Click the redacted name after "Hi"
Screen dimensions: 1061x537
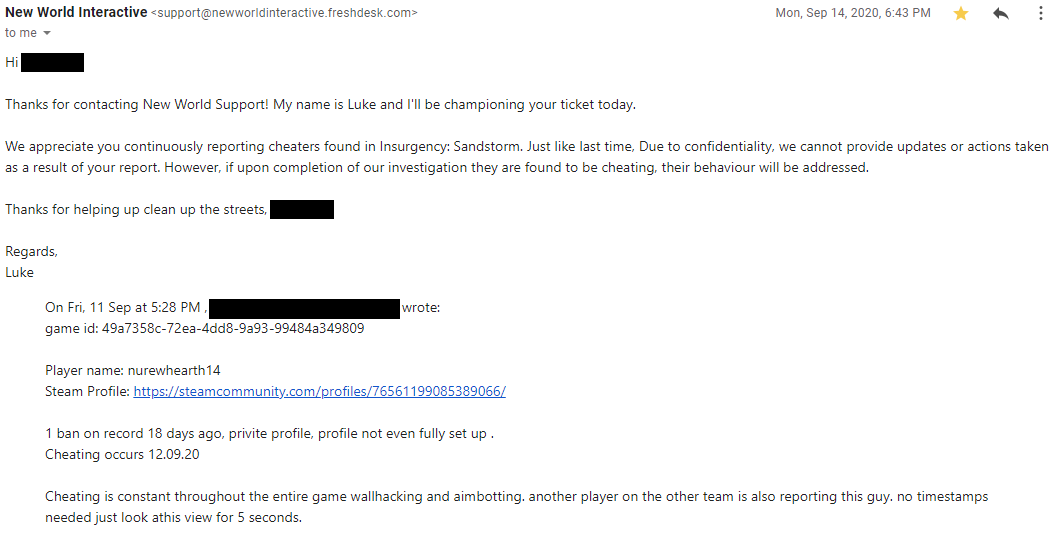tap(52, 62)
